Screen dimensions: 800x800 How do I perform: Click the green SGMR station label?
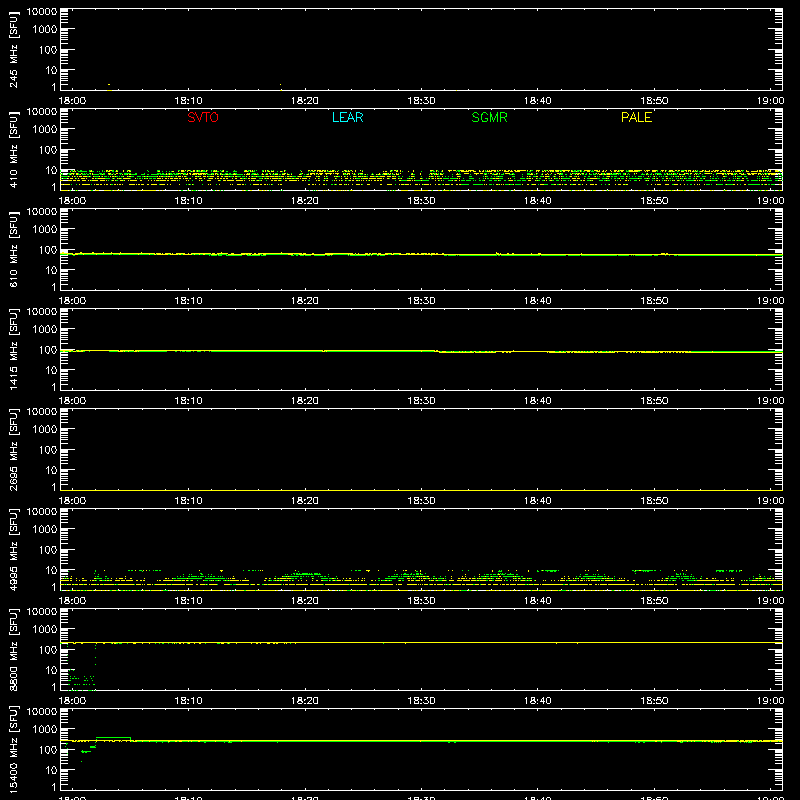(489, 117)
